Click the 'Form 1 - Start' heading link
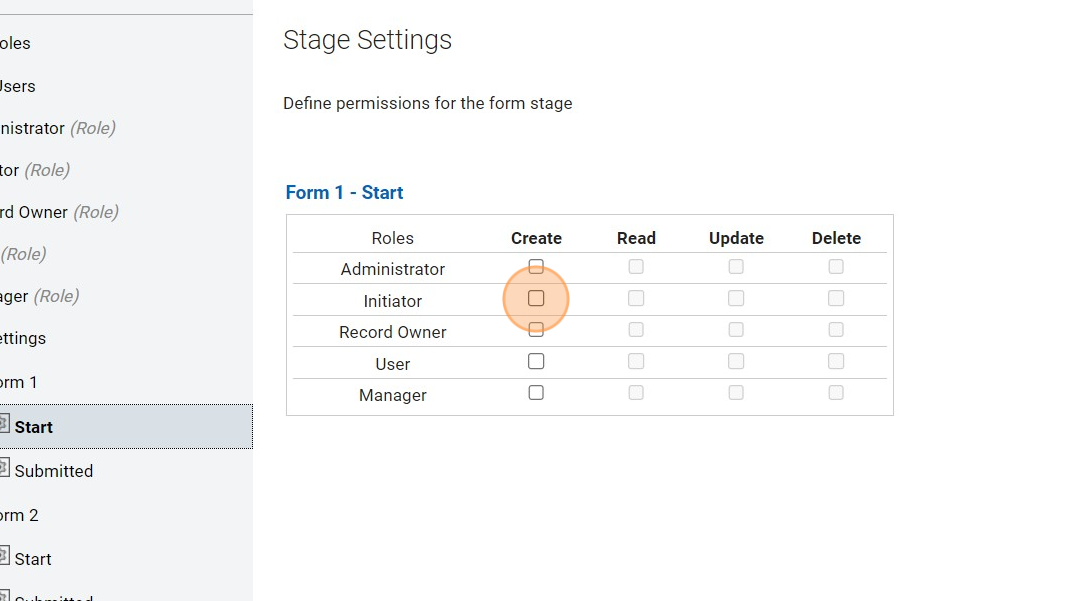The image size is (1075, 601). point(344,193)
